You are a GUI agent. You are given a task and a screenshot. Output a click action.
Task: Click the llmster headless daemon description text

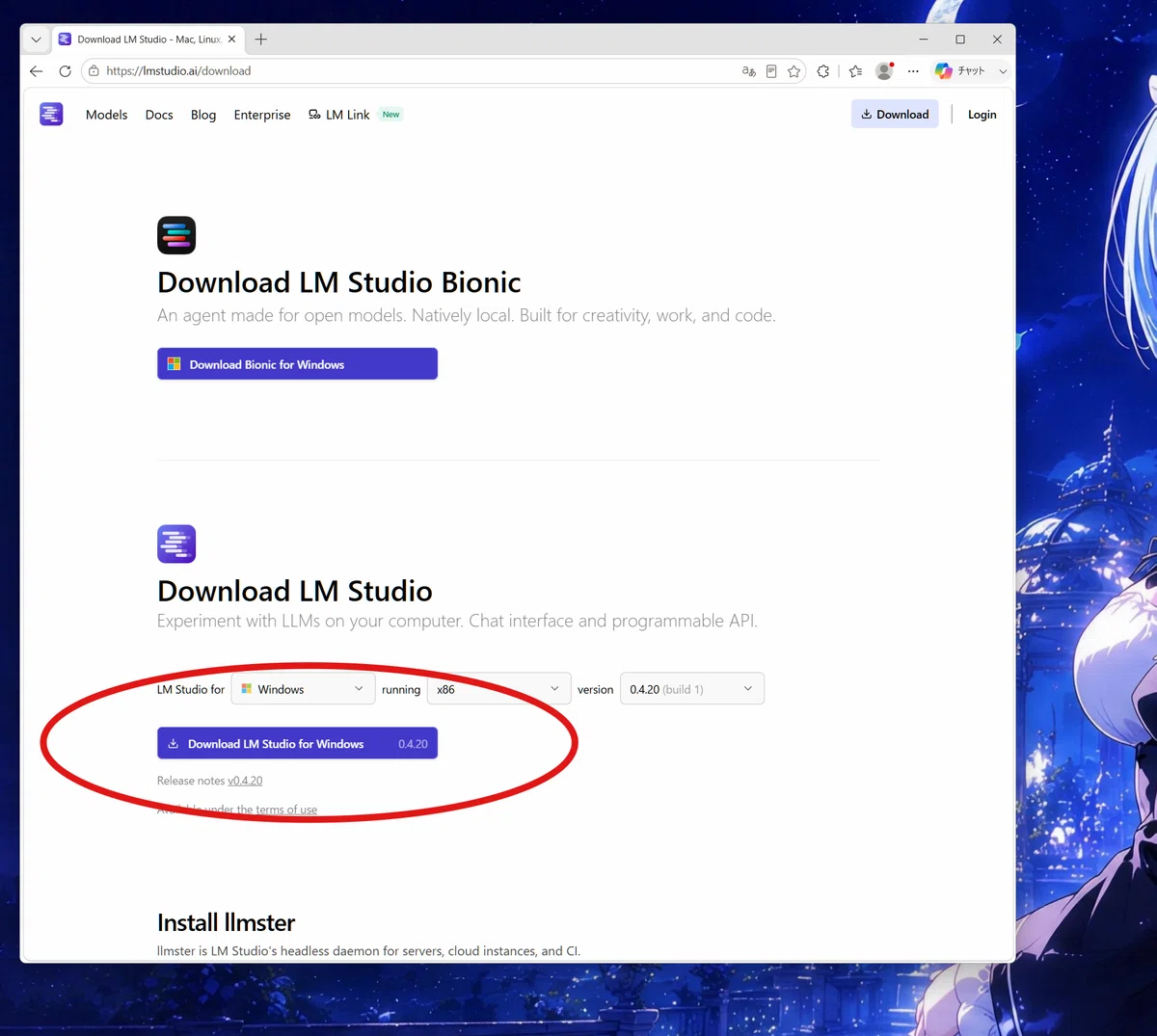click(x=368, y=951)
